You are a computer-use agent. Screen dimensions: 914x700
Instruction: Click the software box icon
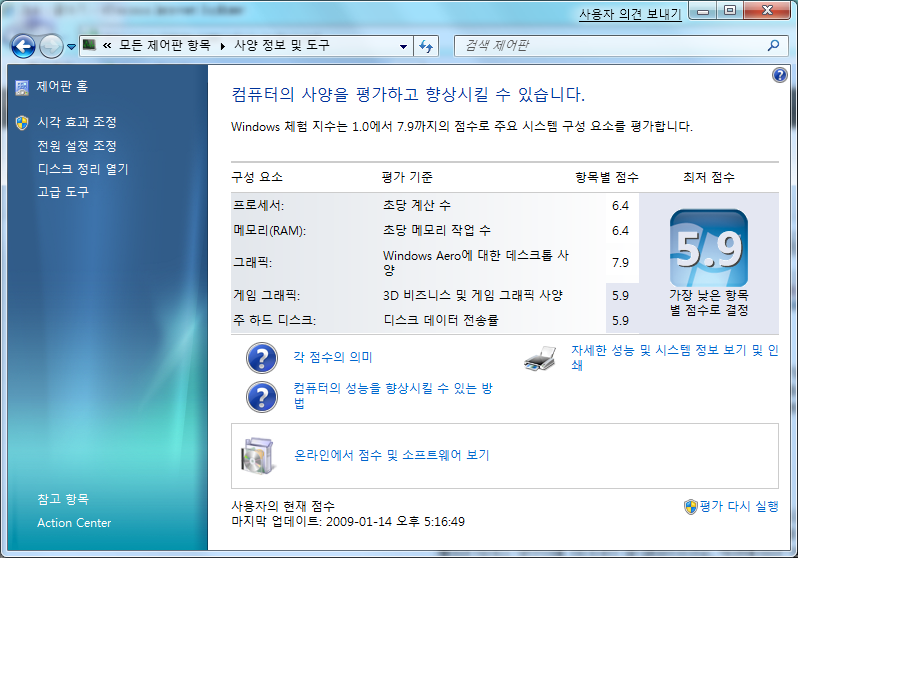[x=257, y=456]
